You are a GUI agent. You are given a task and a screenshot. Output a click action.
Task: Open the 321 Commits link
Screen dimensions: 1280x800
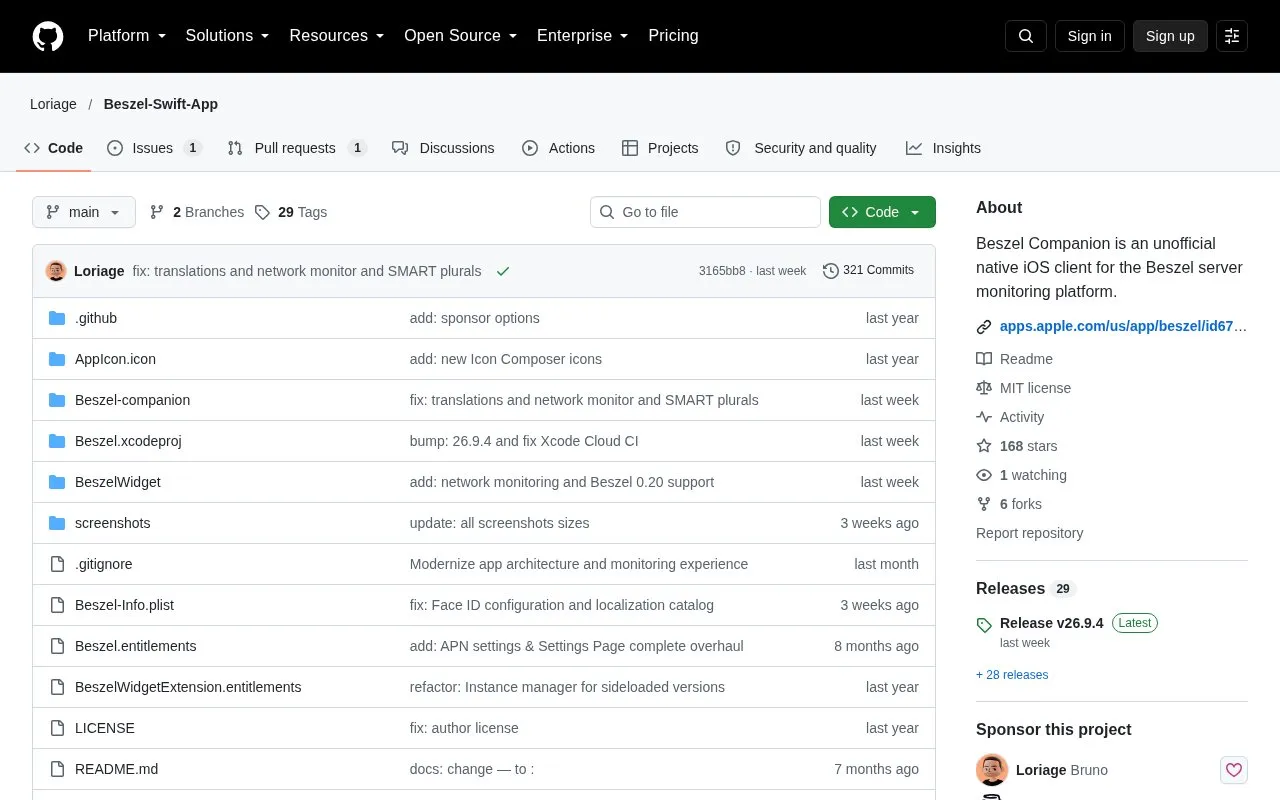[868, 270]
